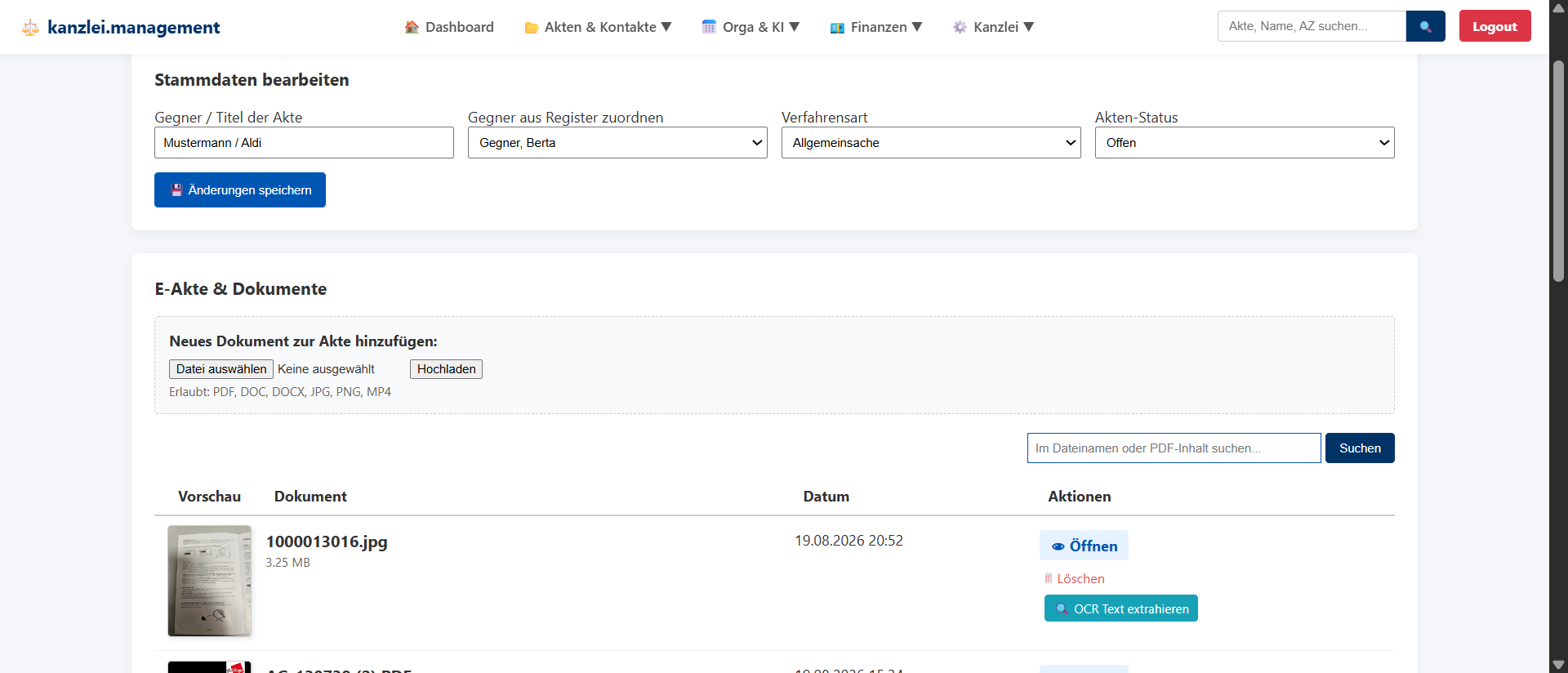Click the magnifier icon on OCR button
This screenshot has height=673, width=1568.
pos(1062,608)
